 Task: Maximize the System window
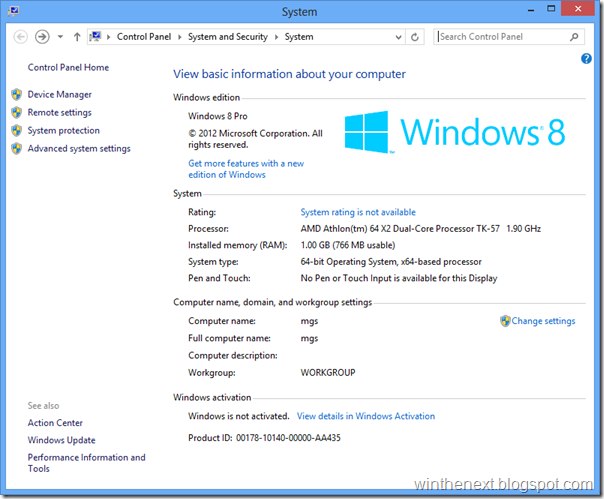pyautogui.click(x=551, y=8)
